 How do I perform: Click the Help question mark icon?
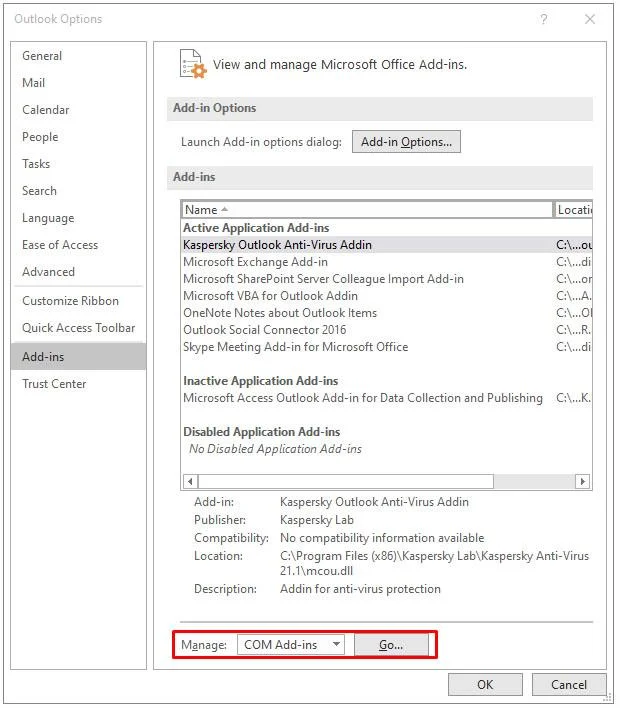(544, 19)
